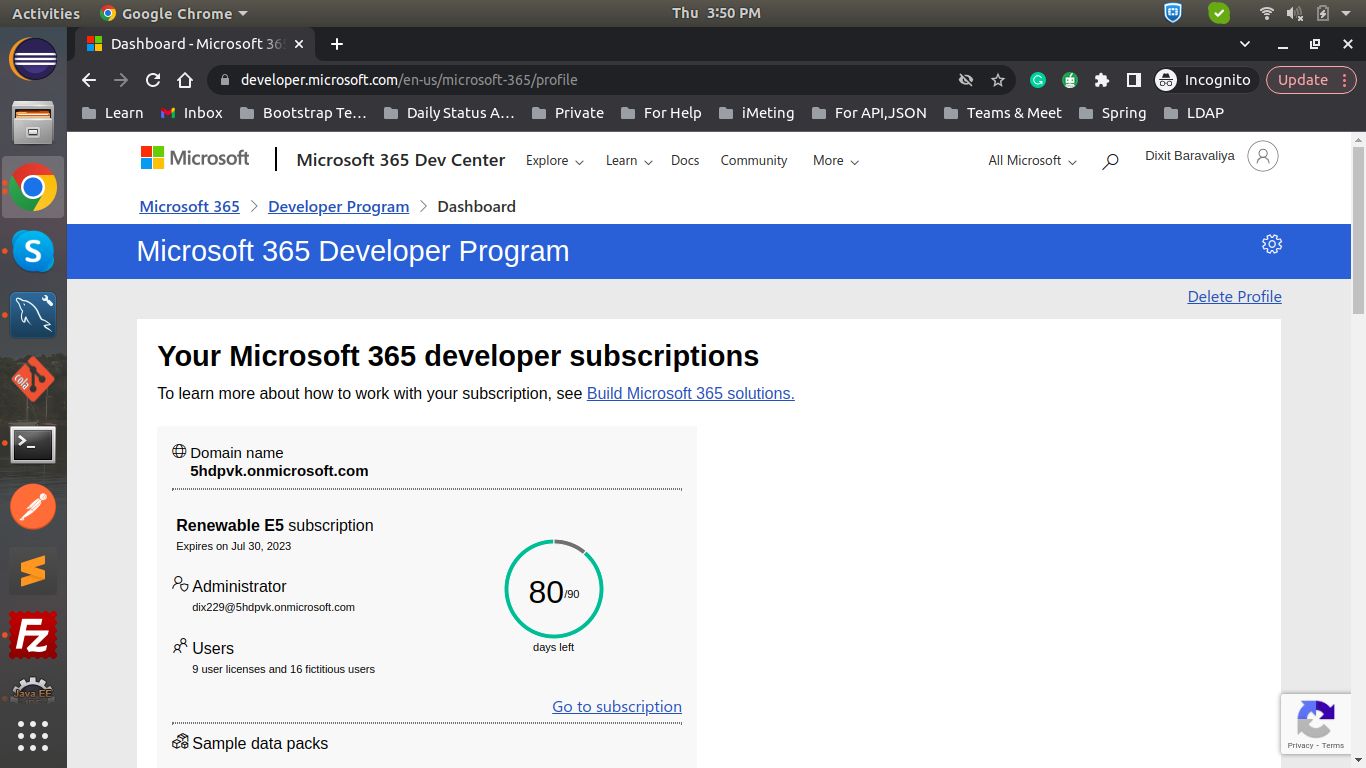Open the Microsoft 365 Dev Center link
Image resolution: width=1366 pixels, height=768 pixels.
tap(401, 160)
